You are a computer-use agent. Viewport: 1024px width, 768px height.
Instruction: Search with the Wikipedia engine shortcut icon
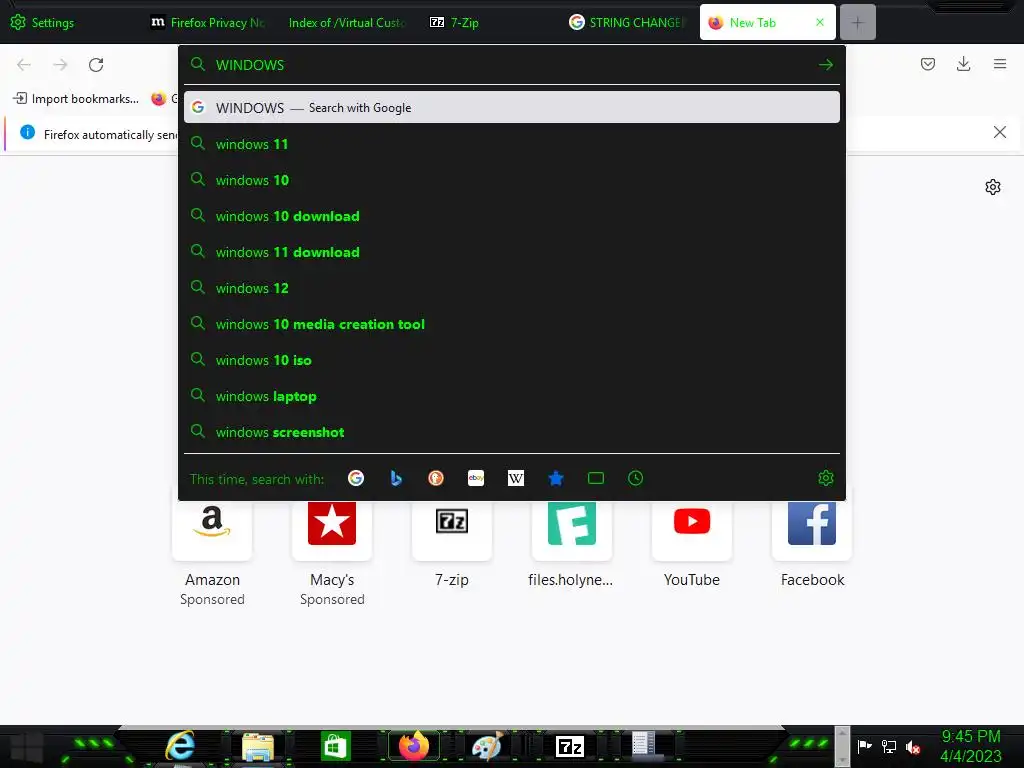coord(516,479)
